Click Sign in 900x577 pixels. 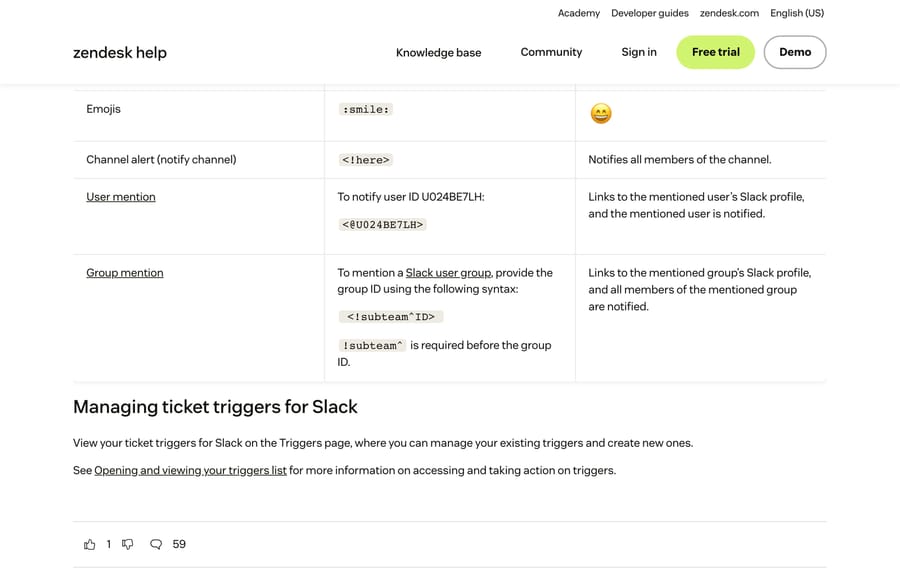(x=639, y=52)
